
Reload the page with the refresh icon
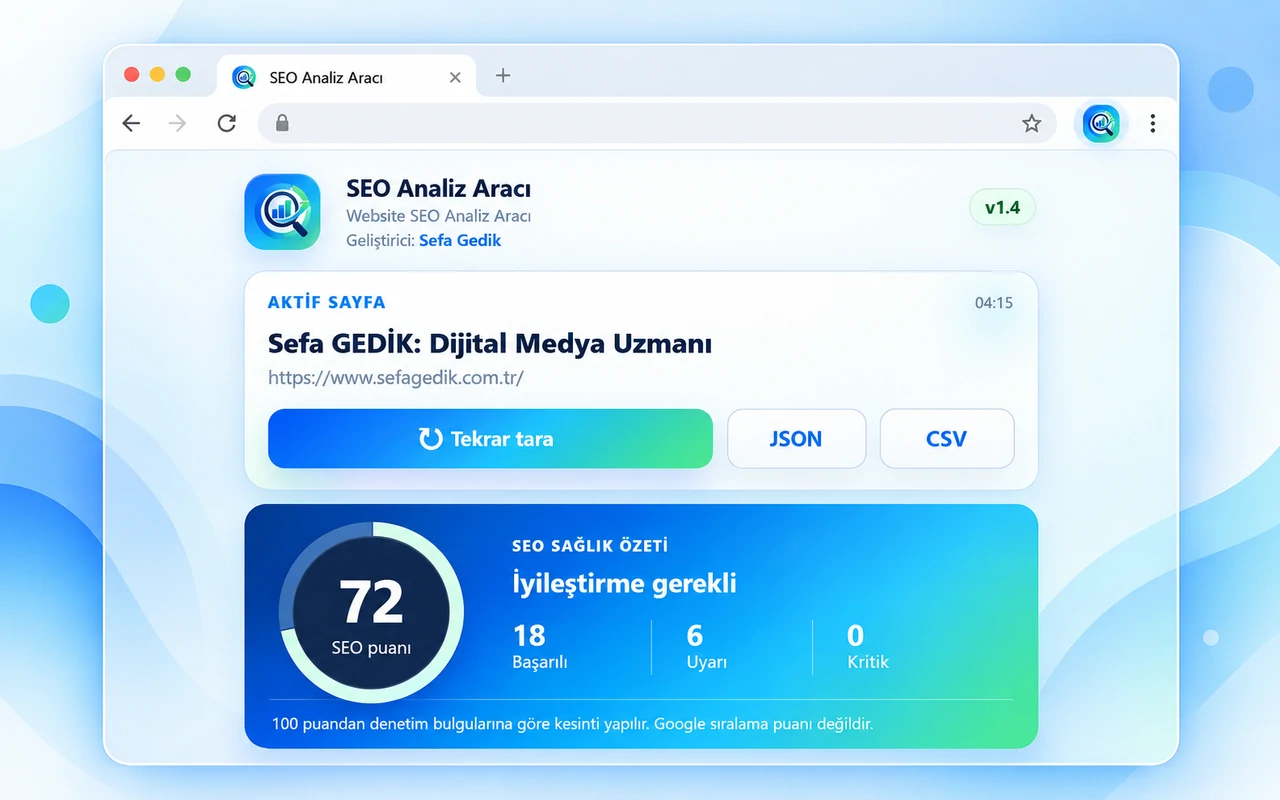click(227, 123)
